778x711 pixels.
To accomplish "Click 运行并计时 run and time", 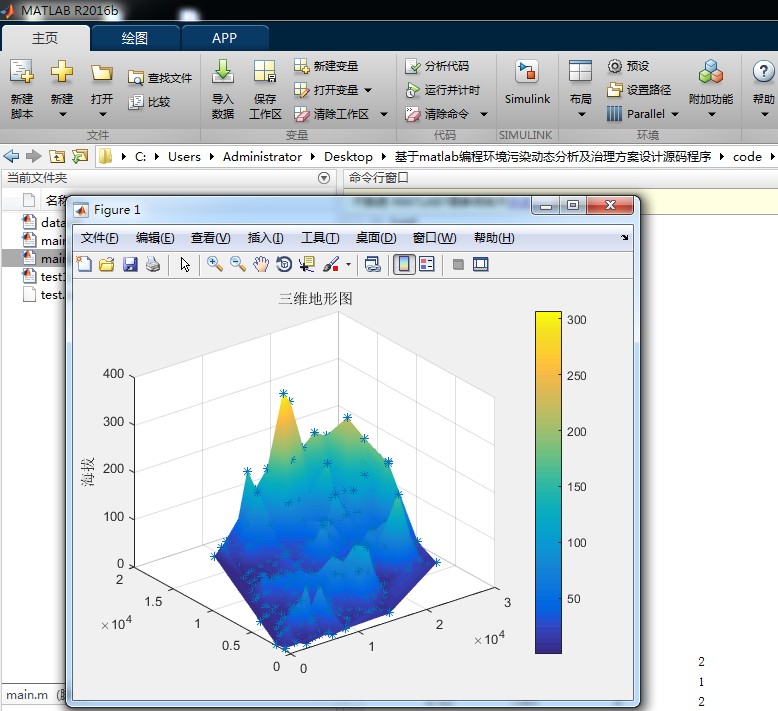I will point(443,90).
